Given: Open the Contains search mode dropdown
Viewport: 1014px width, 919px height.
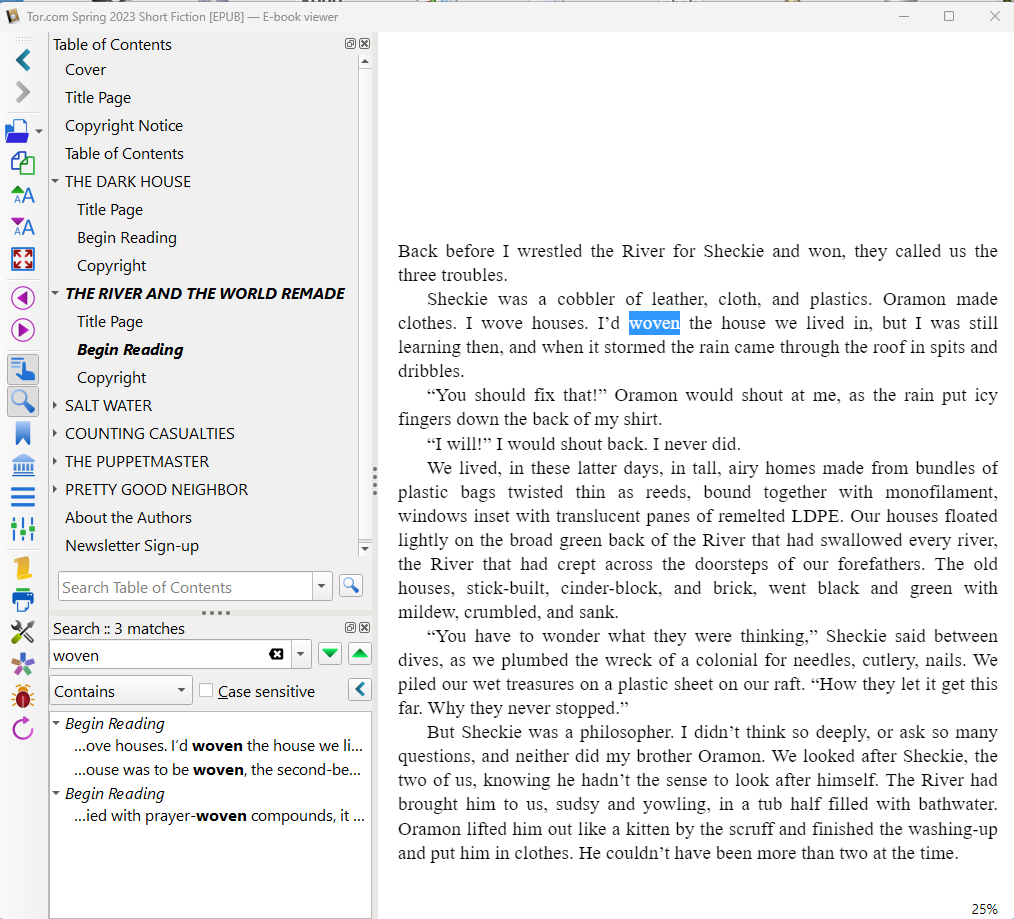Looking at the screenshot, I should coord(120,691).
